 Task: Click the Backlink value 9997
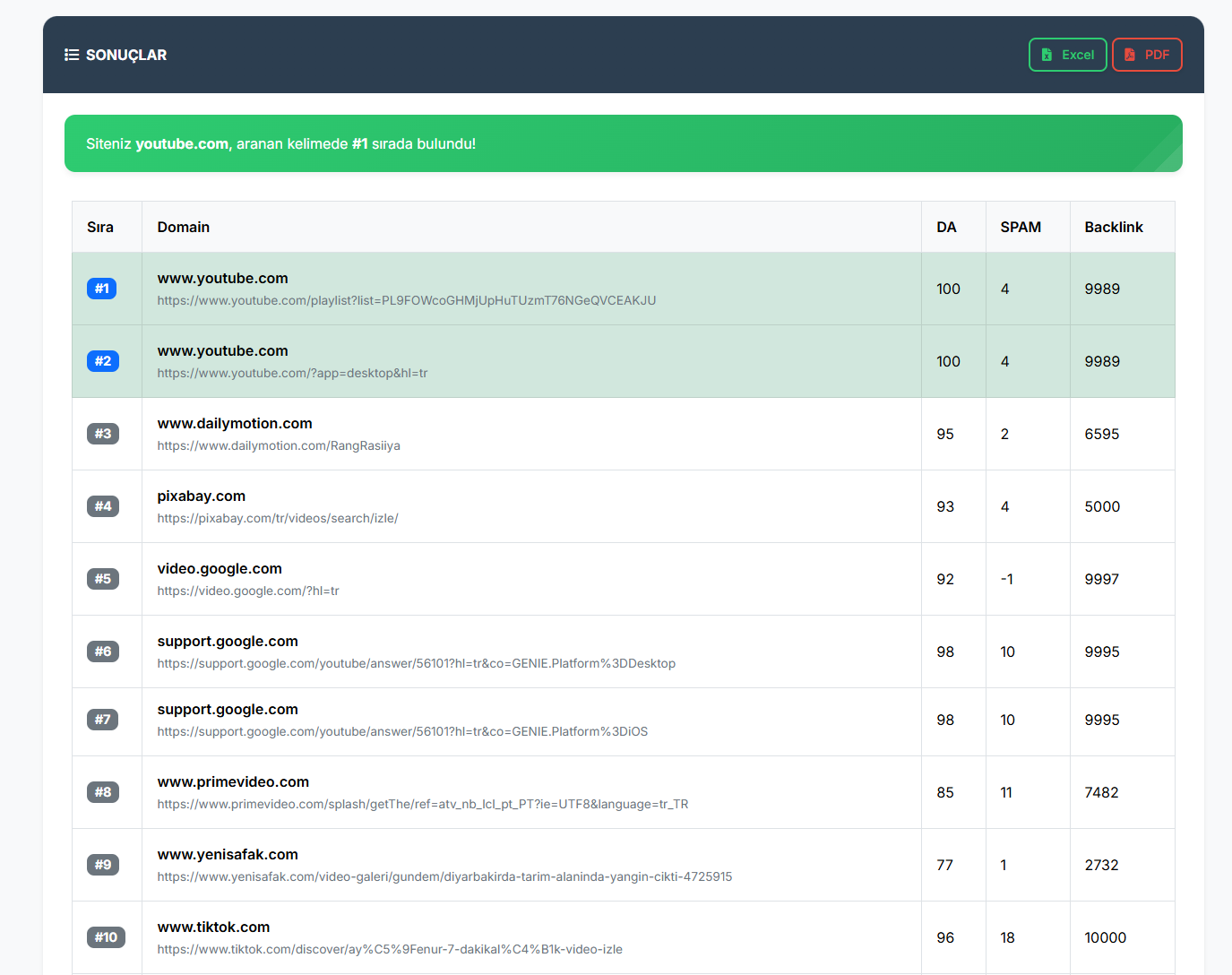pyautogui.click(x=1102, y=579)
